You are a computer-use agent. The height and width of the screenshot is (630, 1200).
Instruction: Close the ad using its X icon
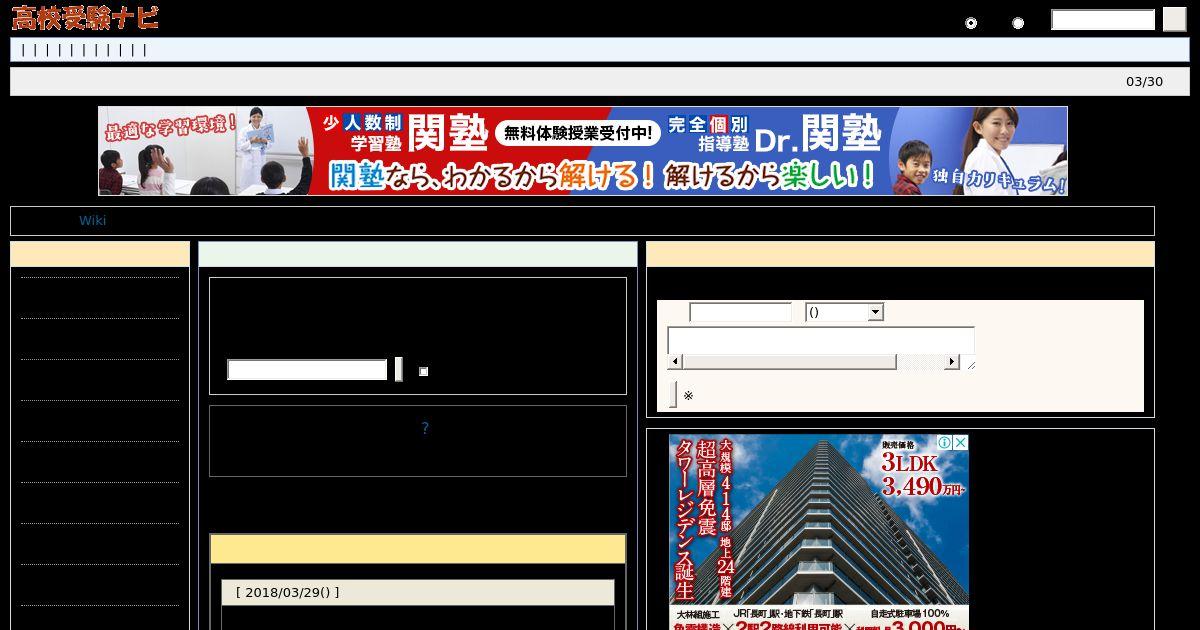tap(960, 442)
